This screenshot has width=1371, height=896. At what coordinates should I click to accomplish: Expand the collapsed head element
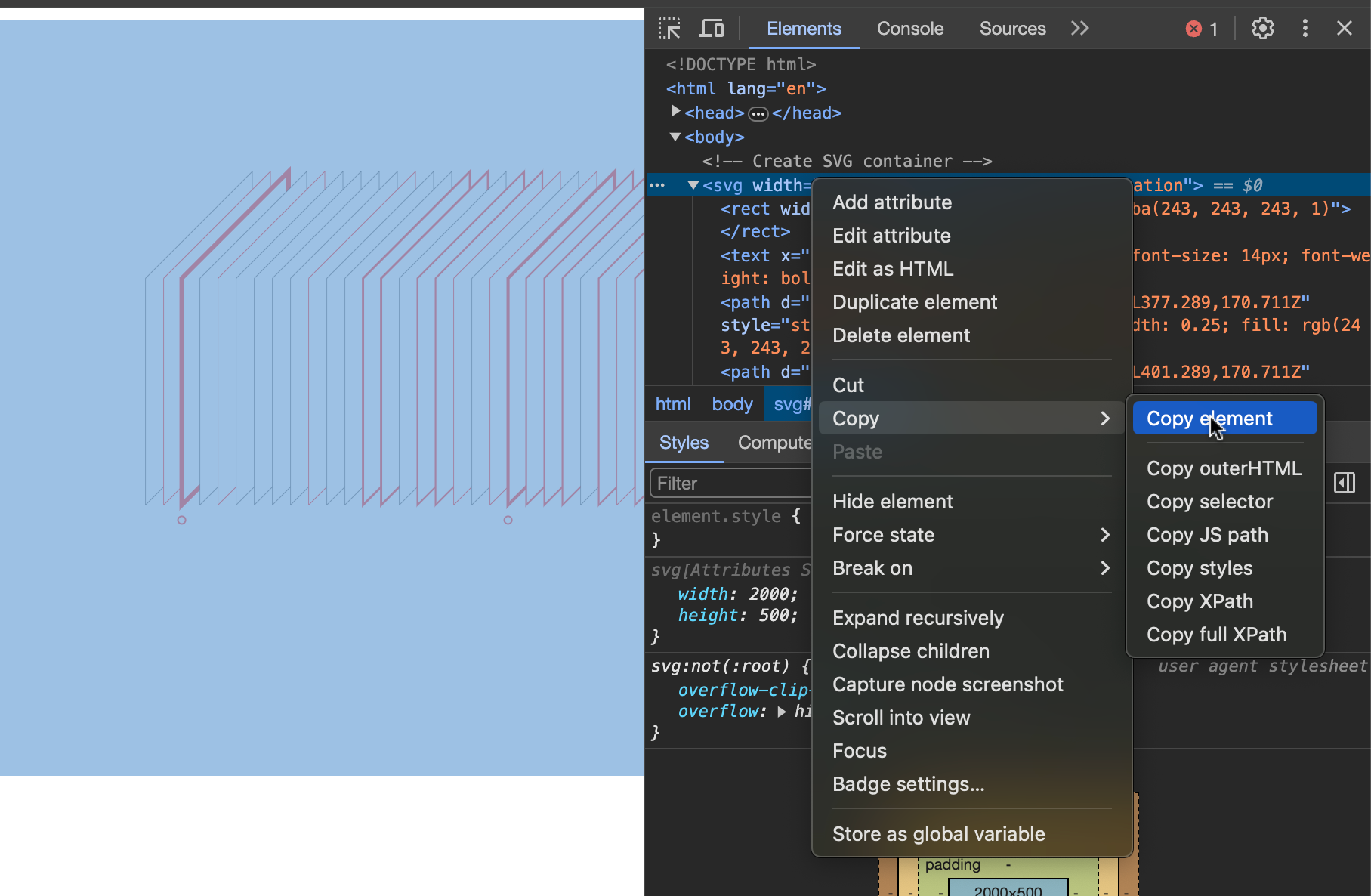pos(676,112)
